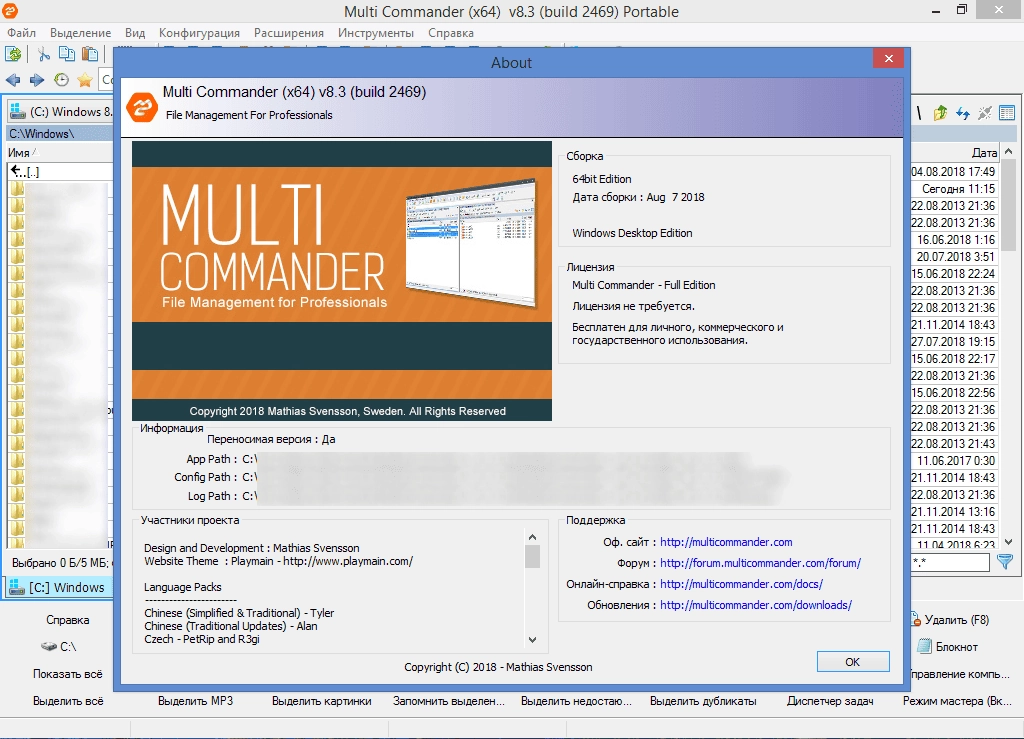Open the history clock icon
The height and width of the screenshot is (739, 1024).
[61, 80]
